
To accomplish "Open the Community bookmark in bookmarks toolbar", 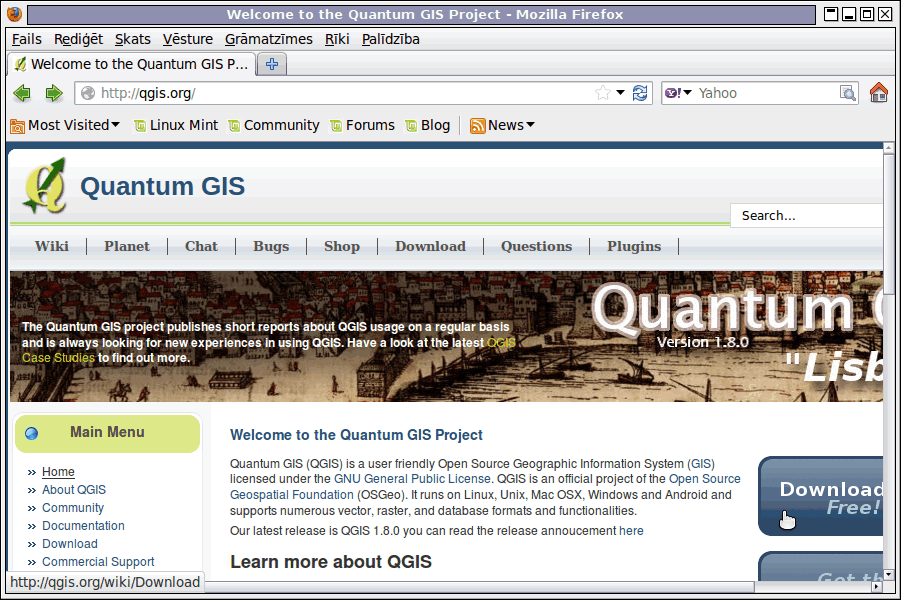I will pos(274,125).
